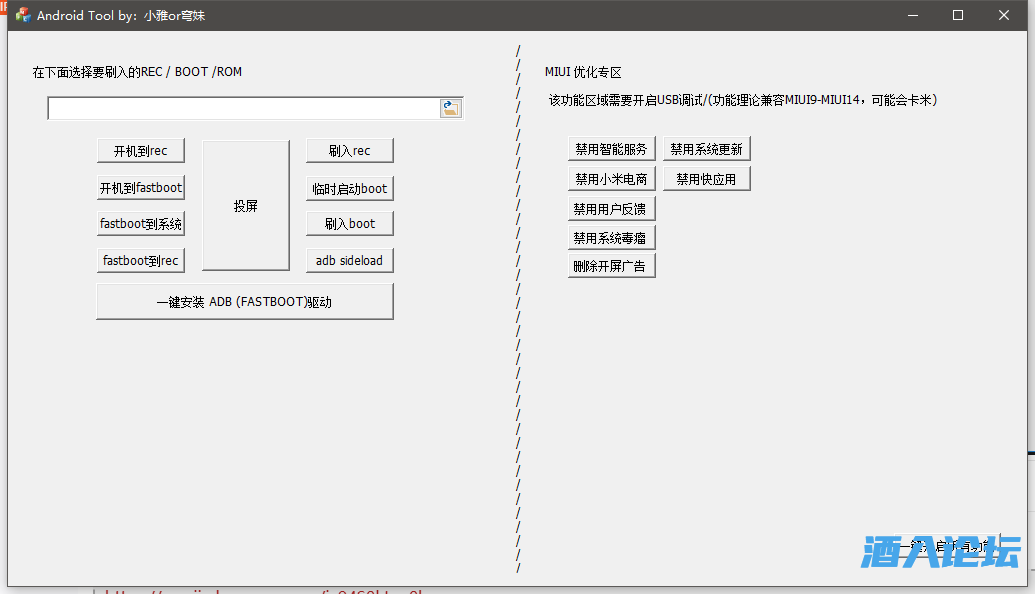Click the 禁用系统更新 button
Image resolution: width=1035 pixels, height=594 pixels.
coord(706,150)
